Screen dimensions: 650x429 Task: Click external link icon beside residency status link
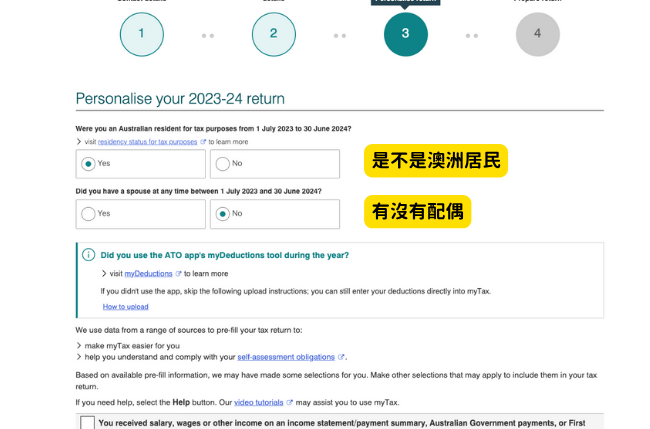click(203, 142)
